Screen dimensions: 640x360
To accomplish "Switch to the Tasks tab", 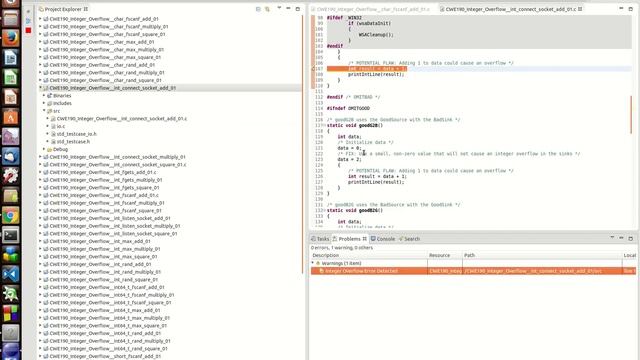I will (x=320, y=239).
